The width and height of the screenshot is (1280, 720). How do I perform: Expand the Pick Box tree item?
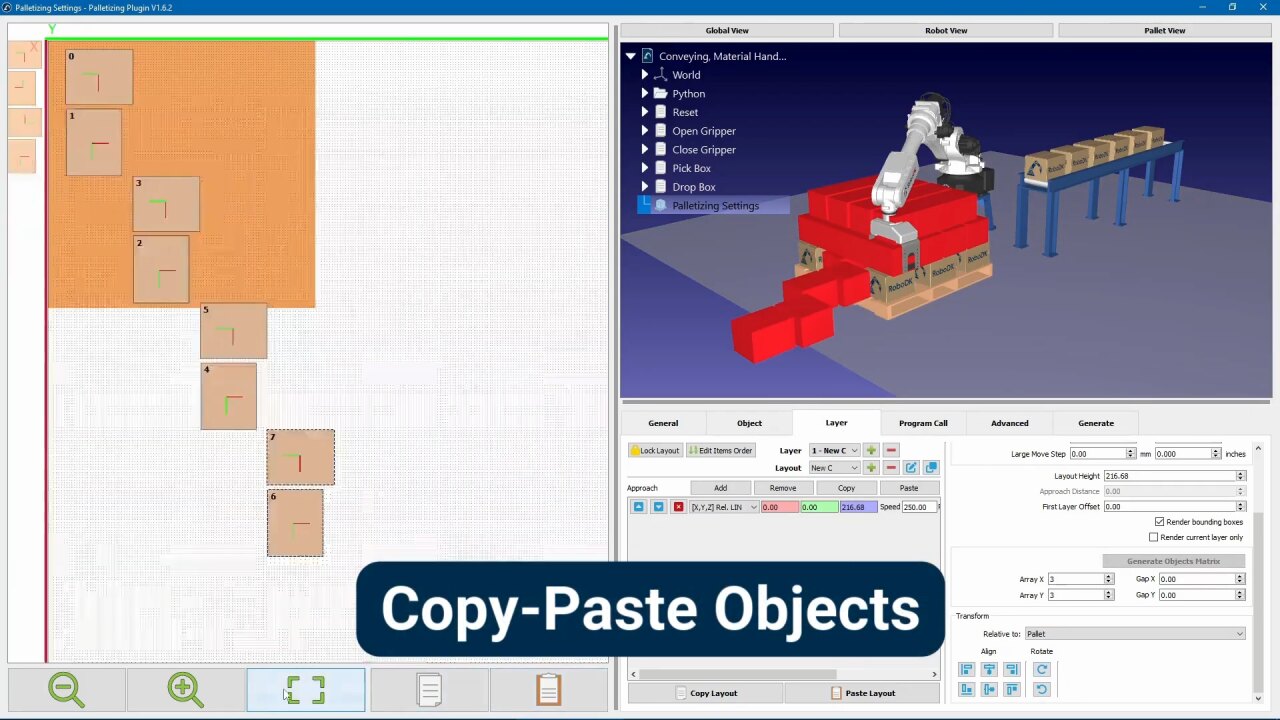645,168
